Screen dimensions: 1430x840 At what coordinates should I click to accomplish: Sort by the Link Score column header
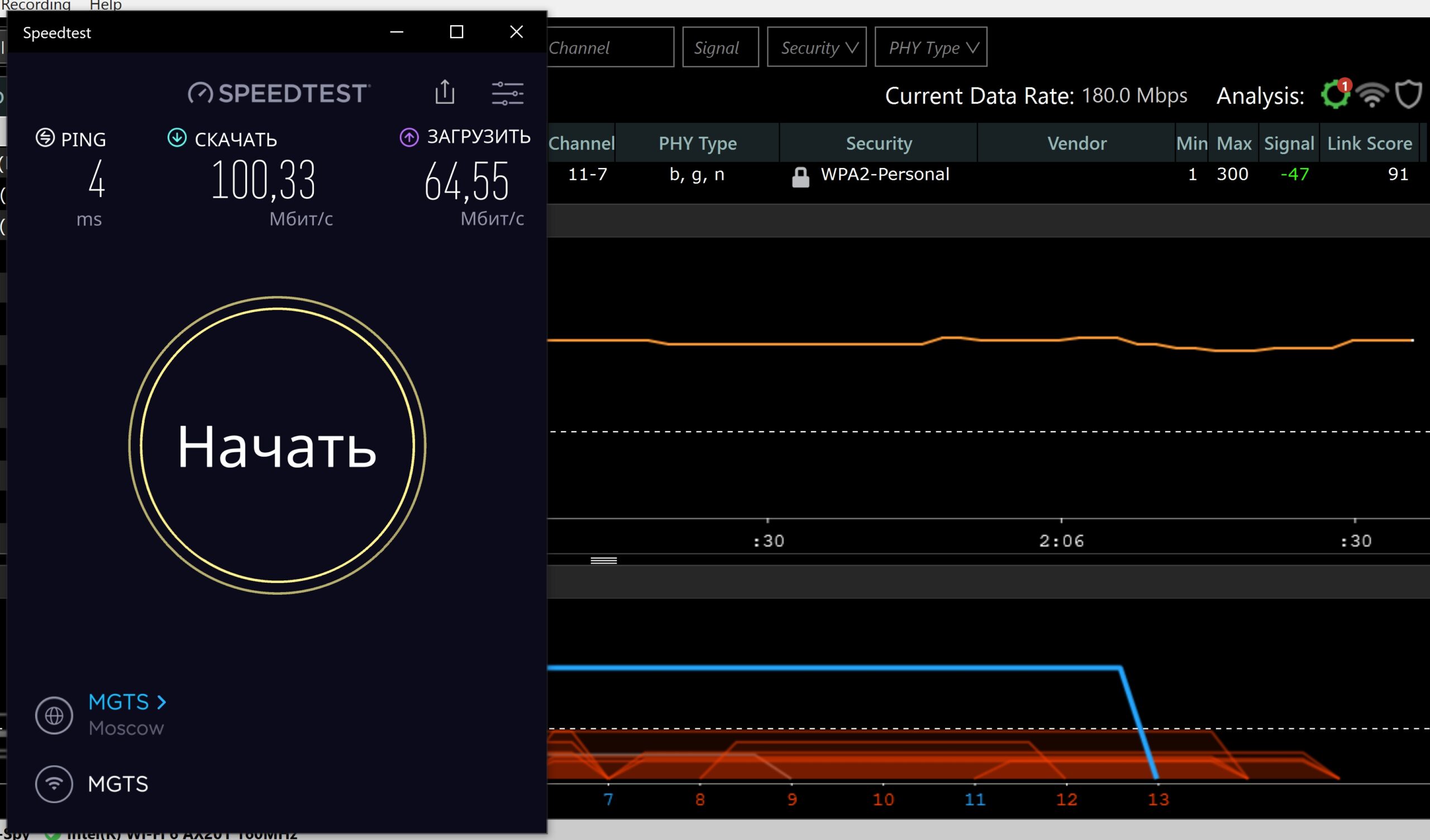click(x=1369, y=143)
